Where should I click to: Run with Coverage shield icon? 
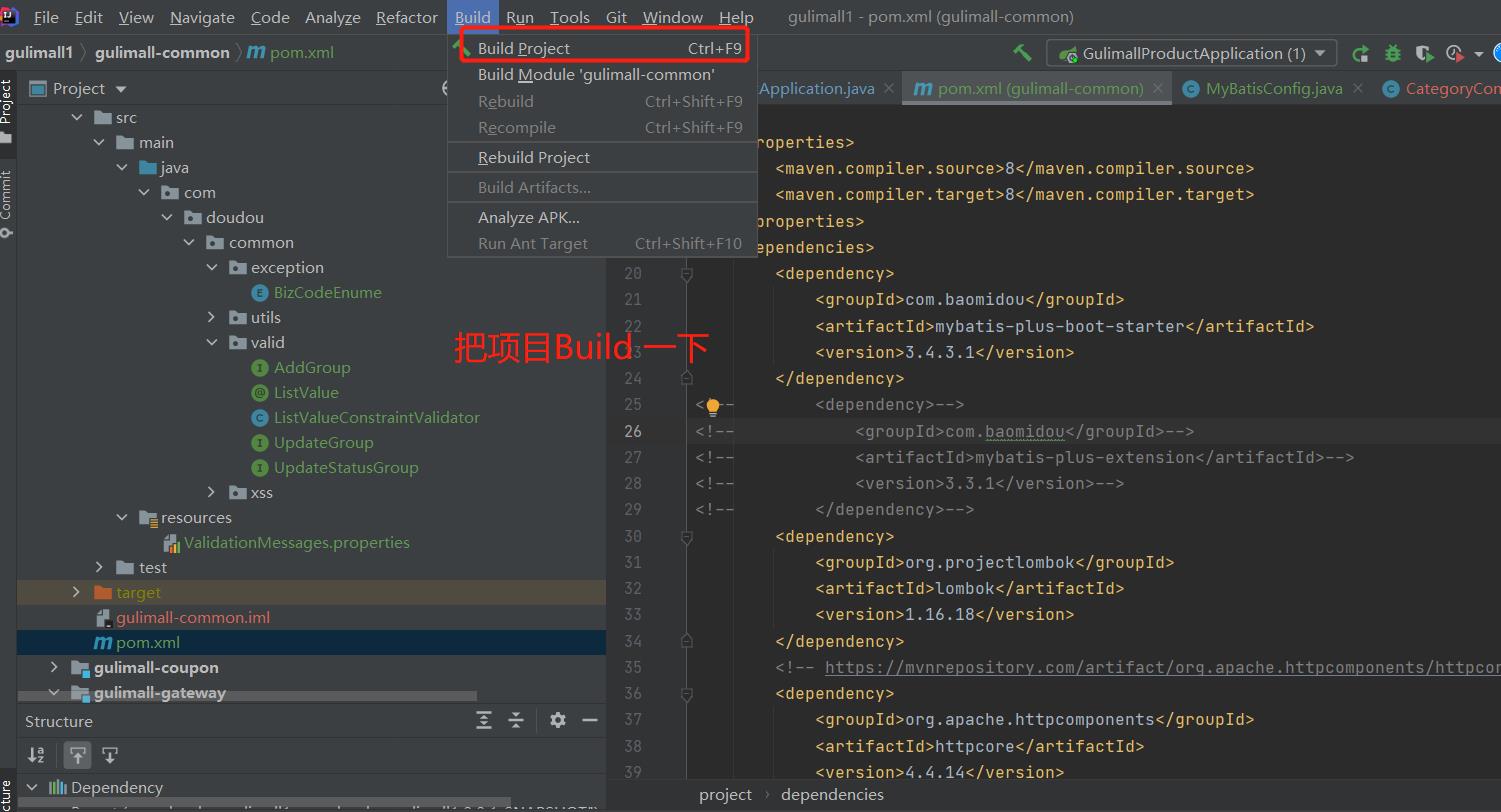click(x=1425, y=54)
